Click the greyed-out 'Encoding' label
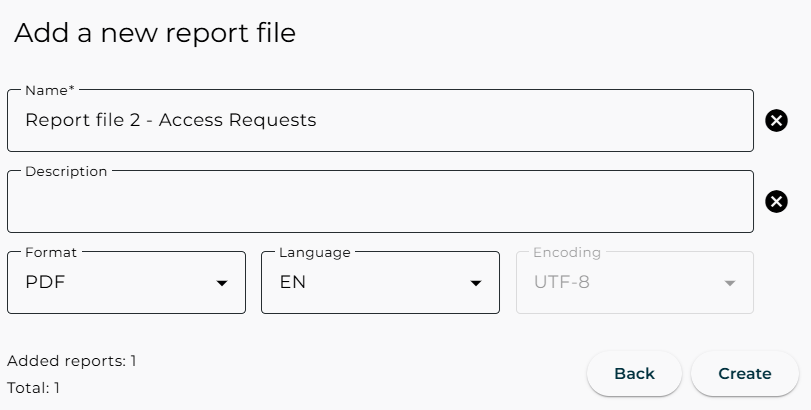The height and width of the screenshot is (410, 811). click(x=567, y=253)
